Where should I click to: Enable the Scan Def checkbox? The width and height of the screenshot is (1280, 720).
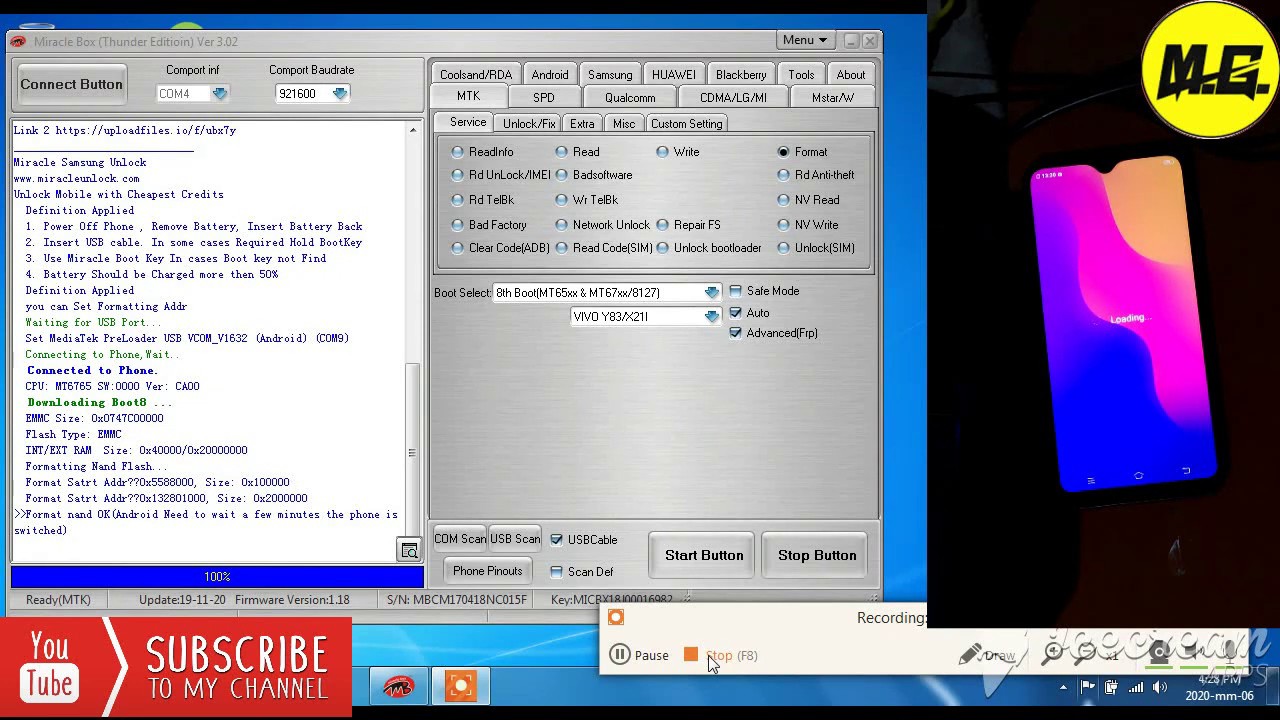coord(557,572)
